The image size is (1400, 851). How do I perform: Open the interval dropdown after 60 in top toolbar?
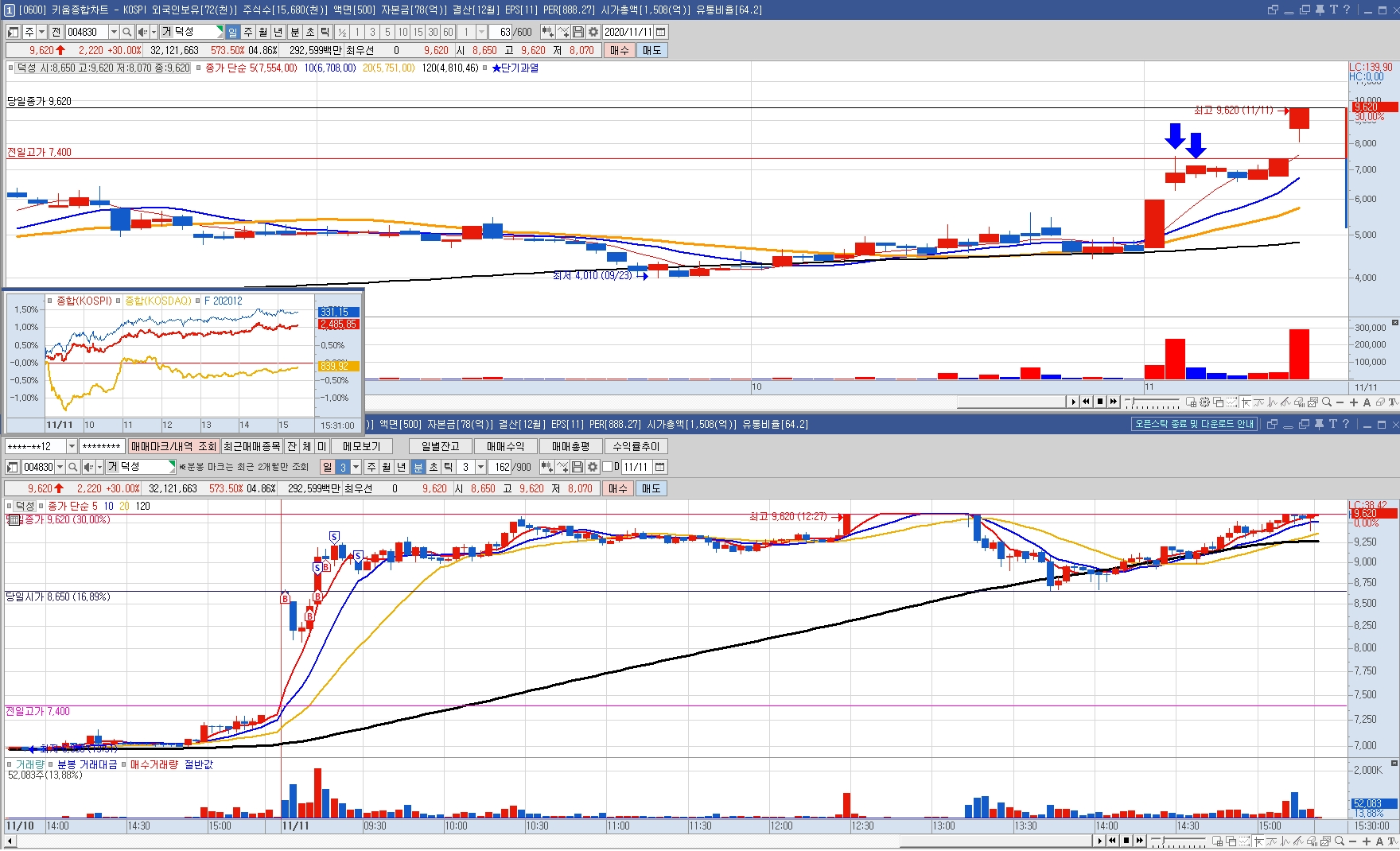tap(481, 32)
